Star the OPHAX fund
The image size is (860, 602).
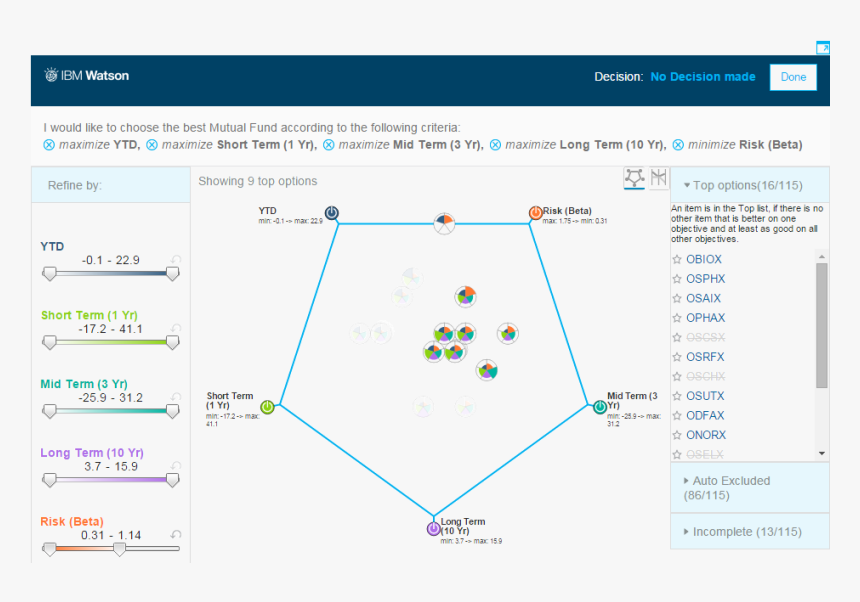tap(677, 318)
